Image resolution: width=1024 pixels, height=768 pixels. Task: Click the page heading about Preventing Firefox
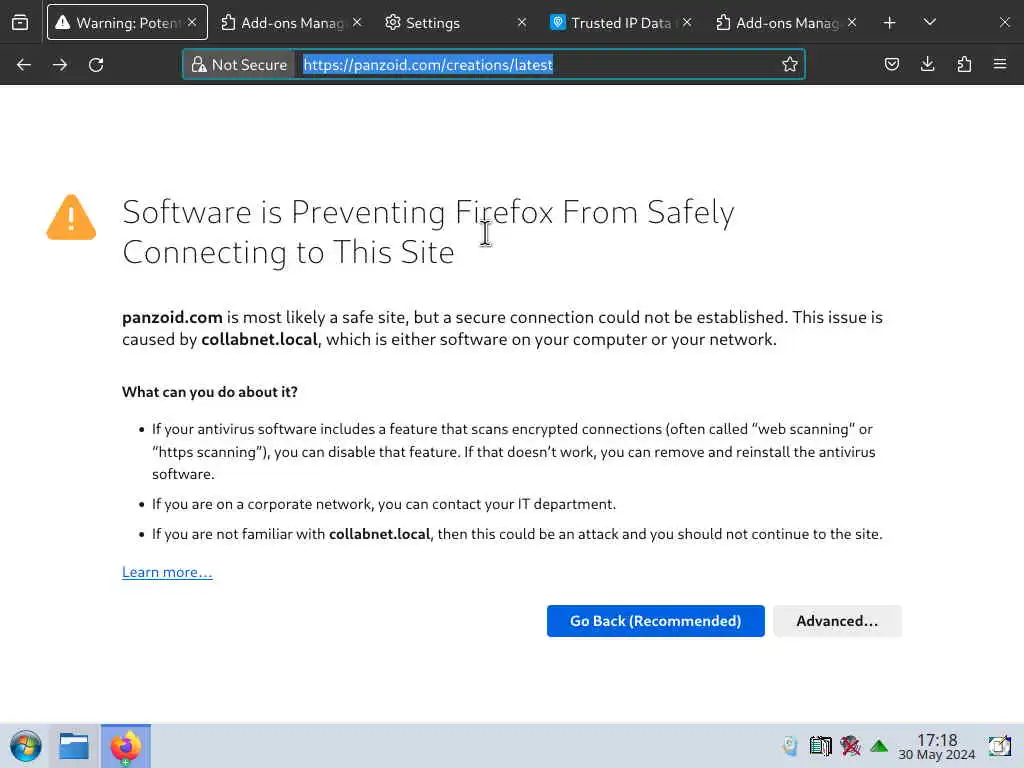click(x=428, y=232)
